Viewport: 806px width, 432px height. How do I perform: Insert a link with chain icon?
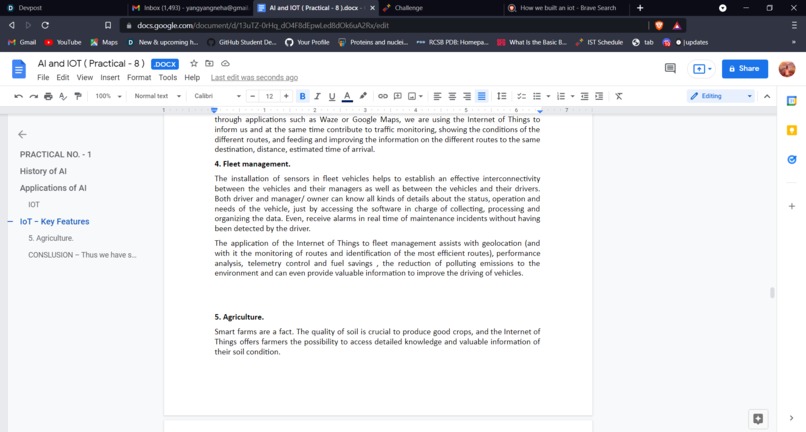click(383, 96)
